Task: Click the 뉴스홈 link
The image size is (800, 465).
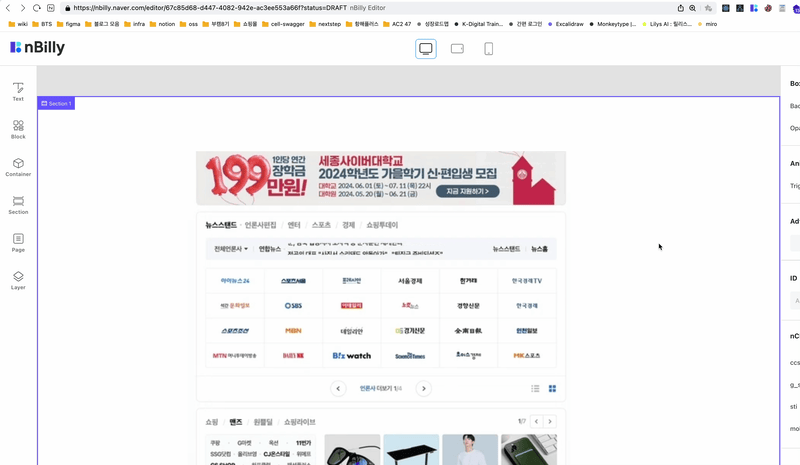Action: coord(539,249)
